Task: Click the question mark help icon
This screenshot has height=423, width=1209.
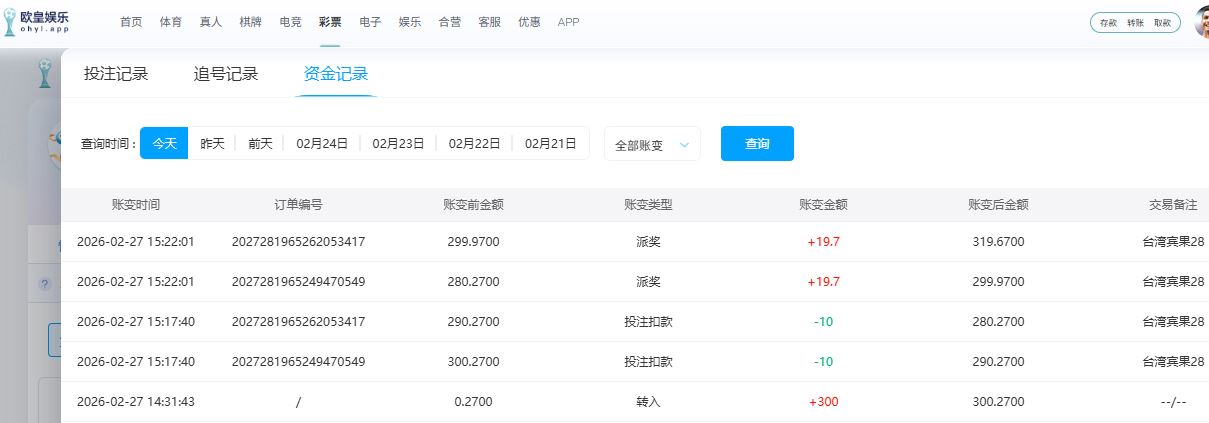Action: 44,284
